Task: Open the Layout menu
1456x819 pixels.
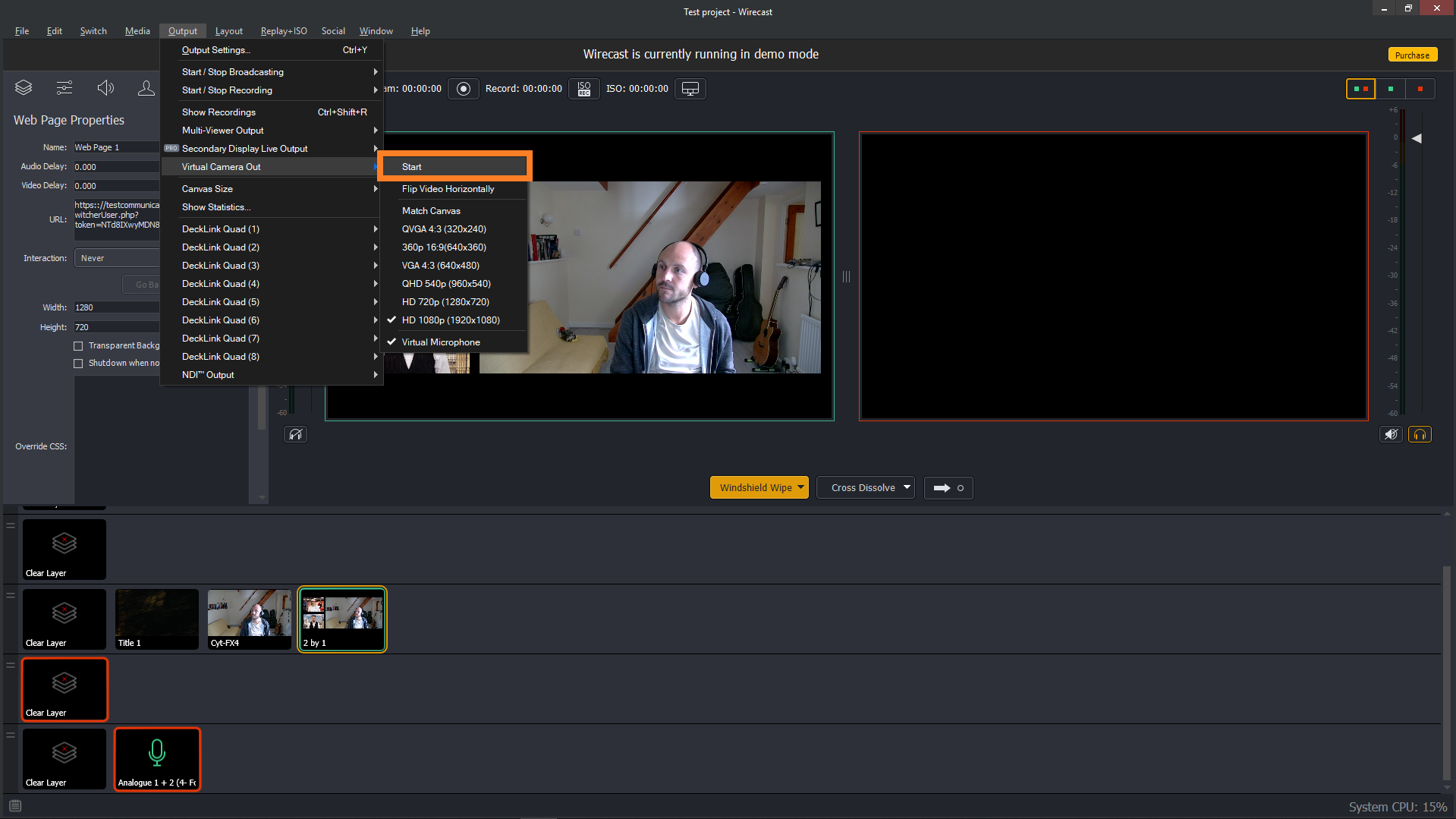Action: pyautogui.click(x=229, y=31)
